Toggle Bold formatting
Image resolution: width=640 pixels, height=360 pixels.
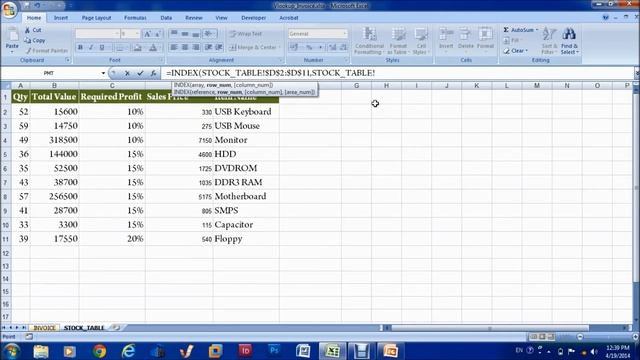(x=80, y=48)
